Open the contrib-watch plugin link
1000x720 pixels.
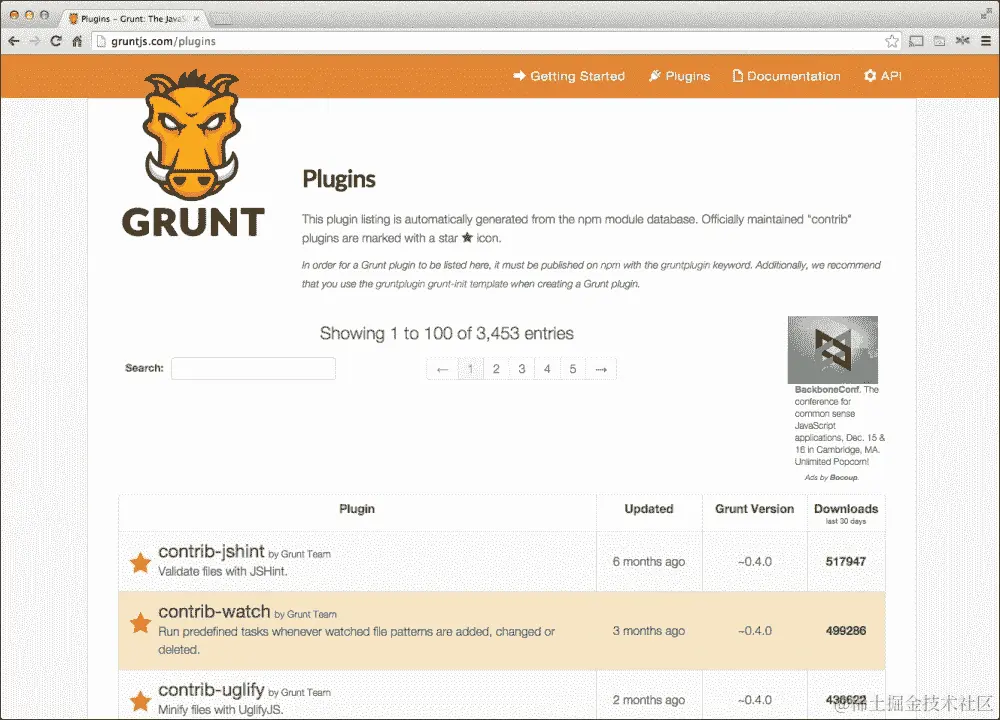(214, 612)
